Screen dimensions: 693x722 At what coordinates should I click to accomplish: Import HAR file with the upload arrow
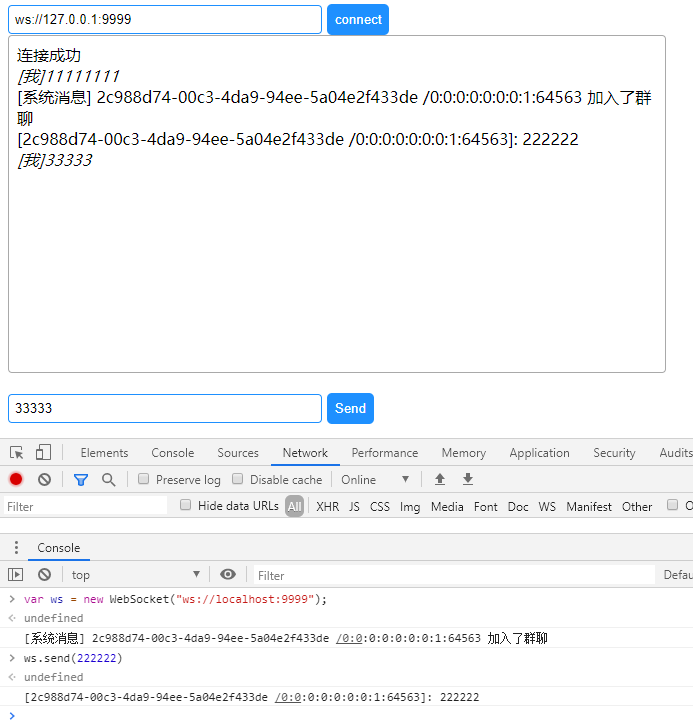(x=440, y=479)
